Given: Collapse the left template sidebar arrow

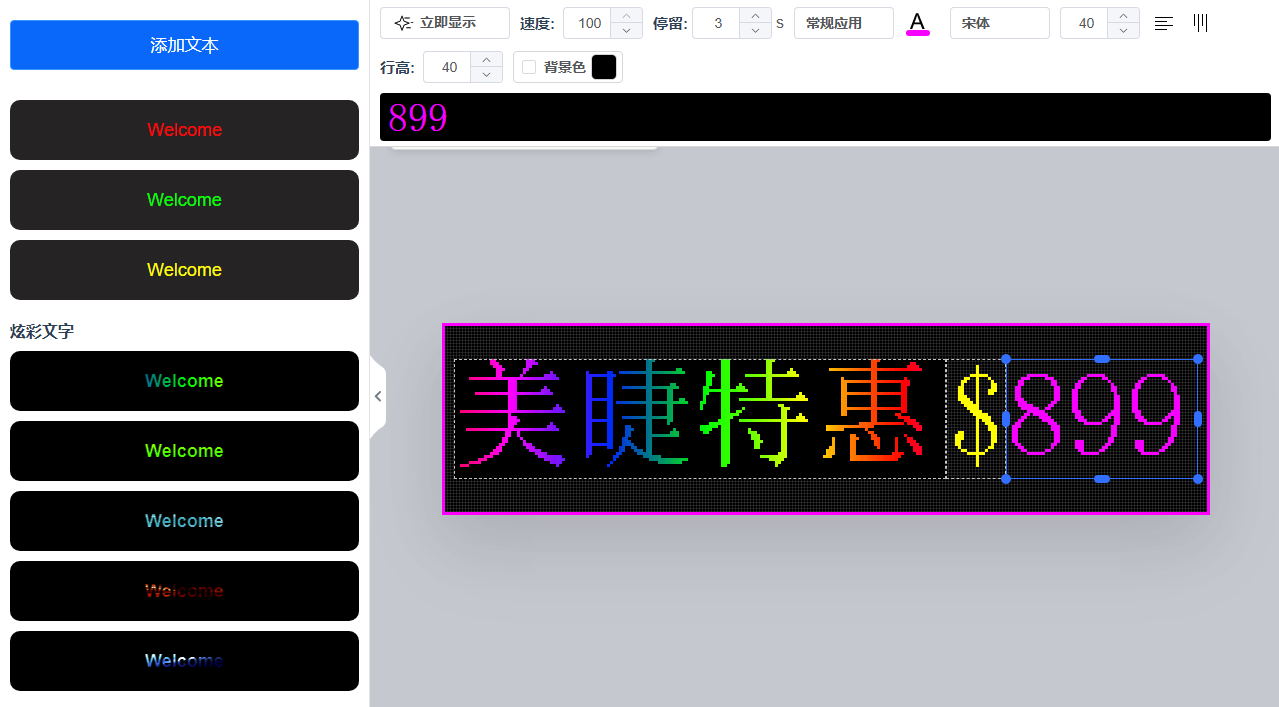Looking at the screenshot, I should pyautogui.click(x=377, y=396).
